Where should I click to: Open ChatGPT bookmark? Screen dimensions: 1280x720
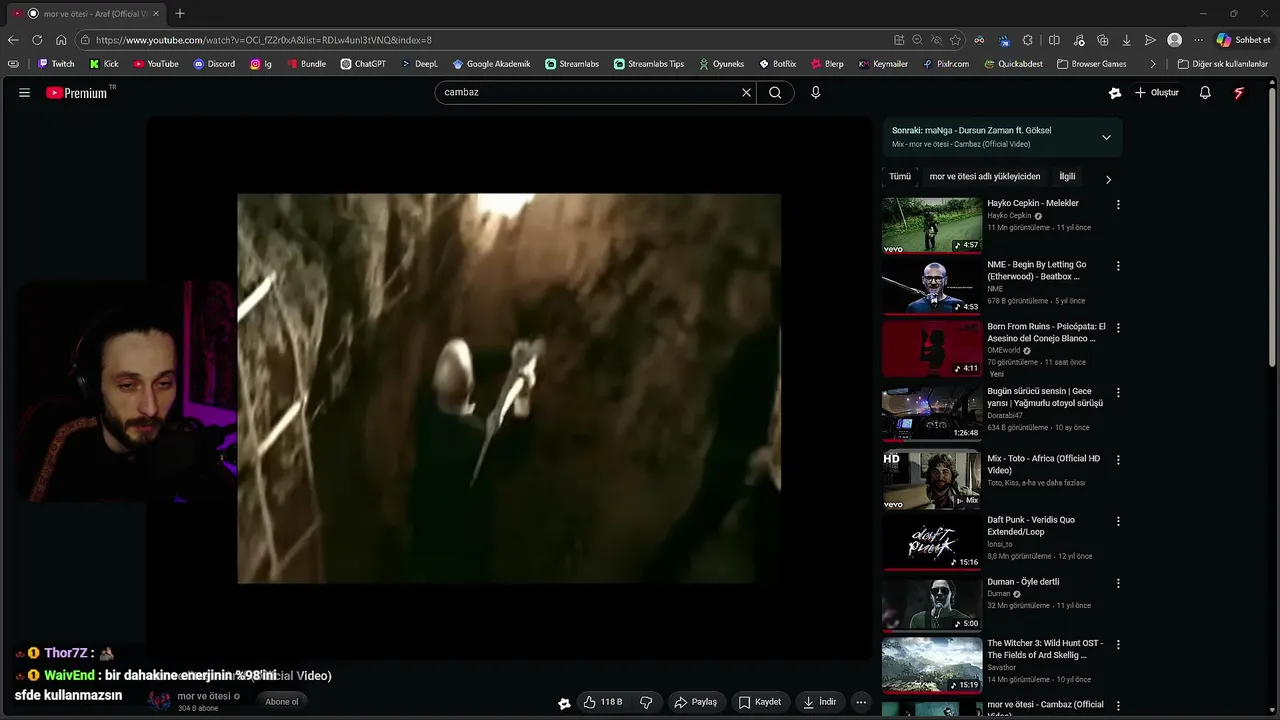tap(362, 64)
